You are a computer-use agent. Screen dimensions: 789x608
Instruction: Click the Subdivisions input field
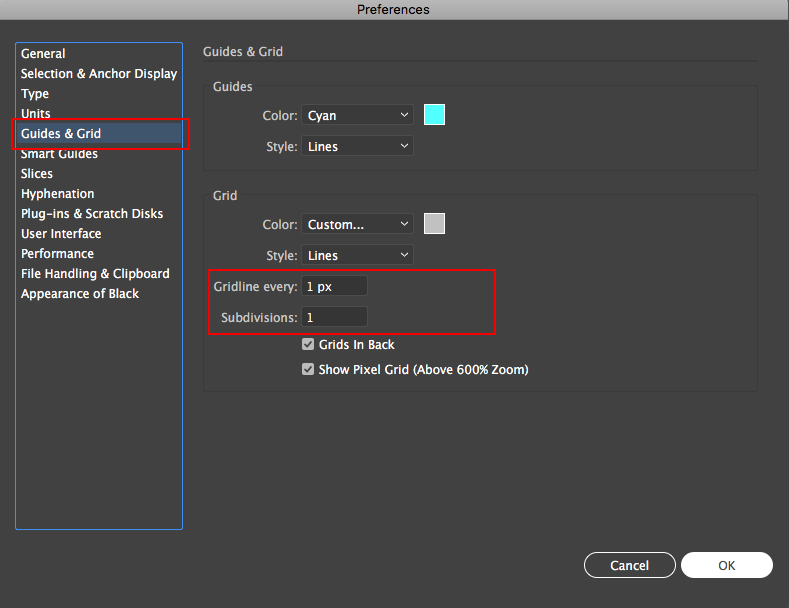click(334, 317)
